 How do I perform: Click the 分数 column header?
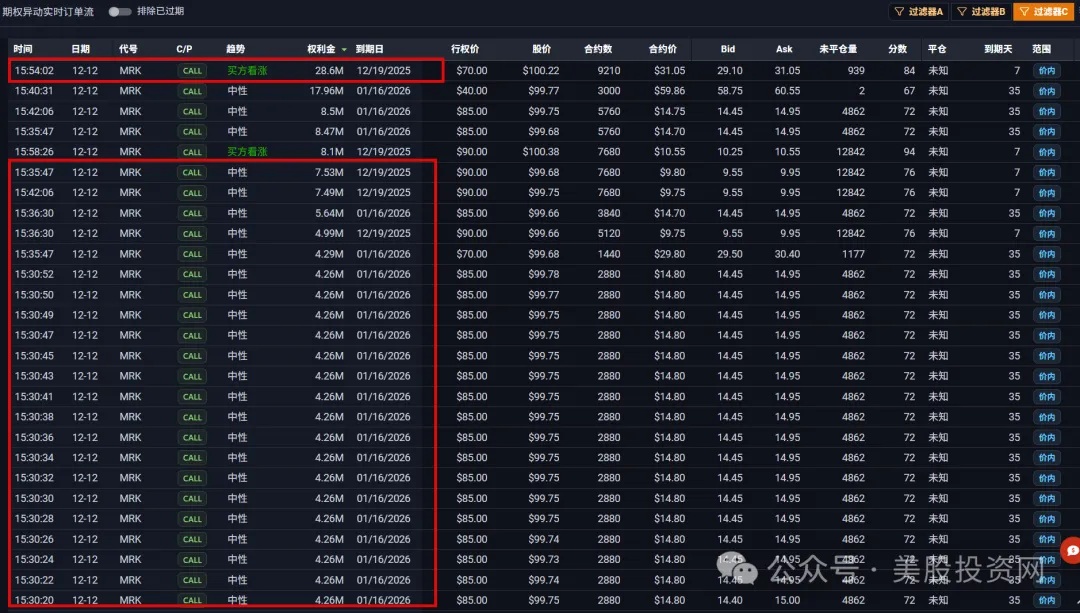(897, 49)
